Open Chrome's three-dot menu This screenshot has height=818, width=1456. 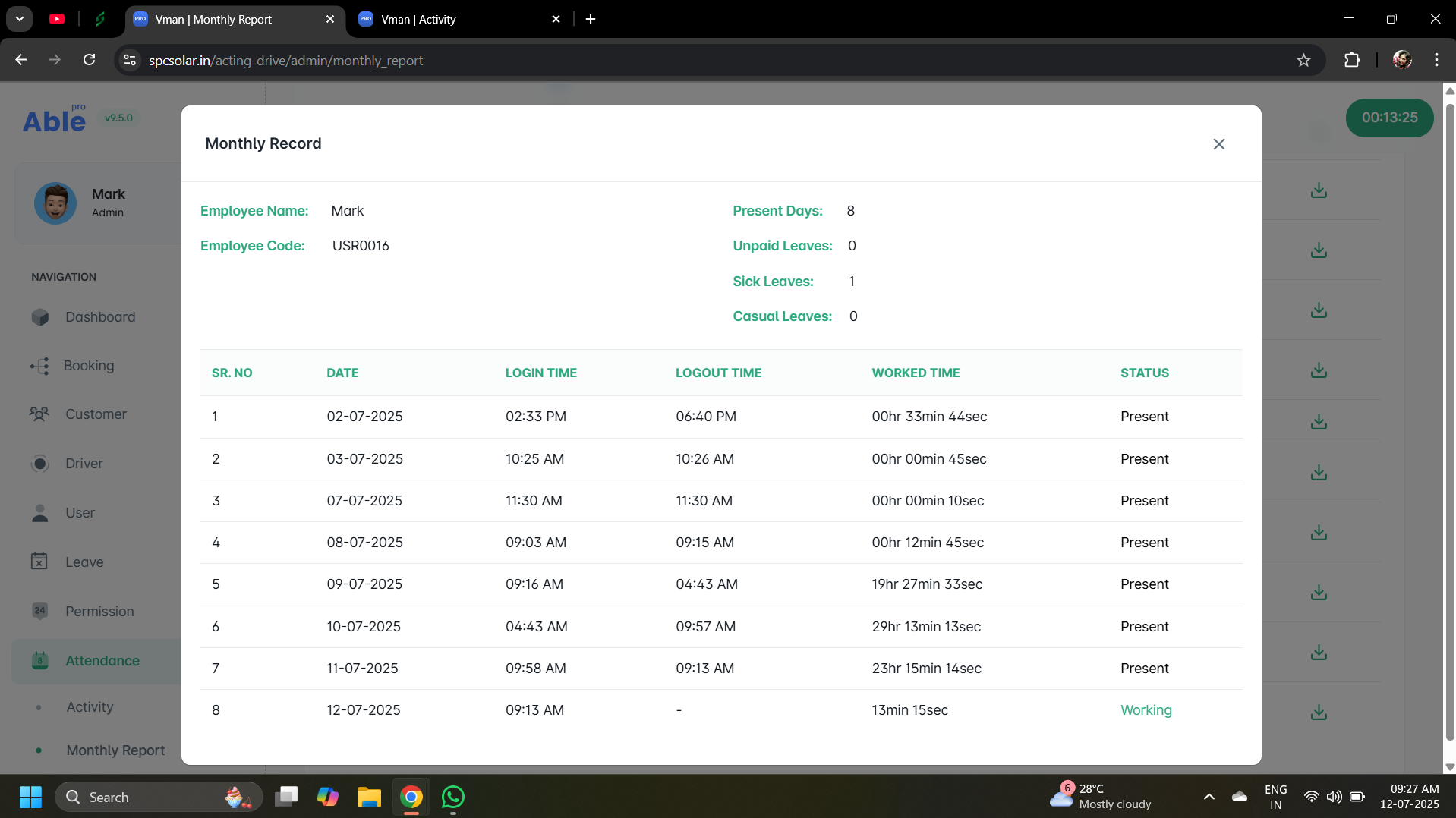[1436, 61]
